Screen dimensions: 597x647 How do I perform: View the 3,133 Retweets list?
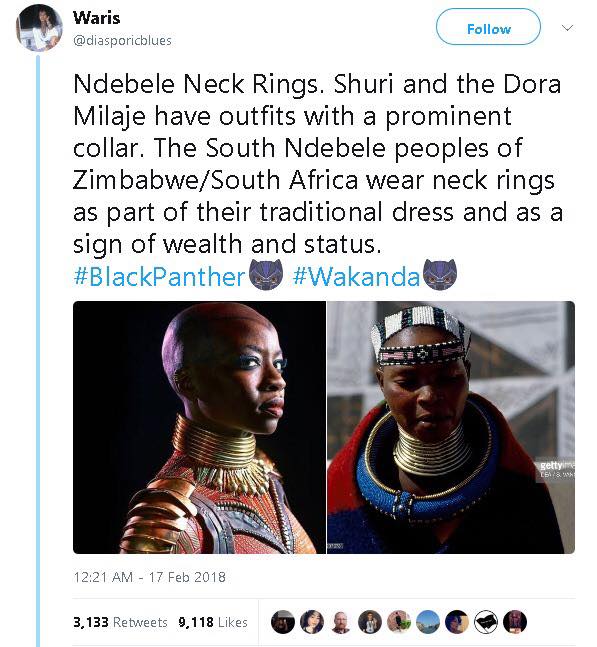coord(120,622)
